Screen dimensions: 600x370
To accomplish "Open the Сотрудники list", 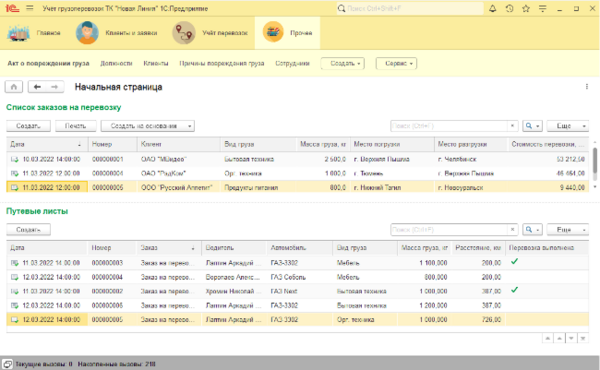I will point(292,64).
